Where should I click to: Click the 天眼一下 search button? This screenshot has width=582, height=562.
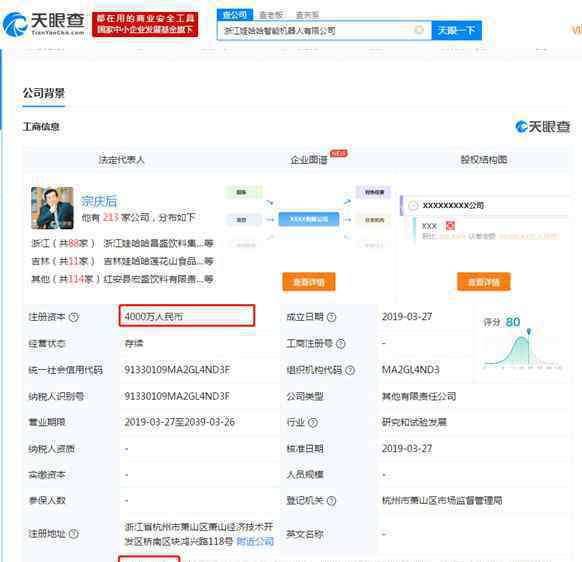(457, 30)
